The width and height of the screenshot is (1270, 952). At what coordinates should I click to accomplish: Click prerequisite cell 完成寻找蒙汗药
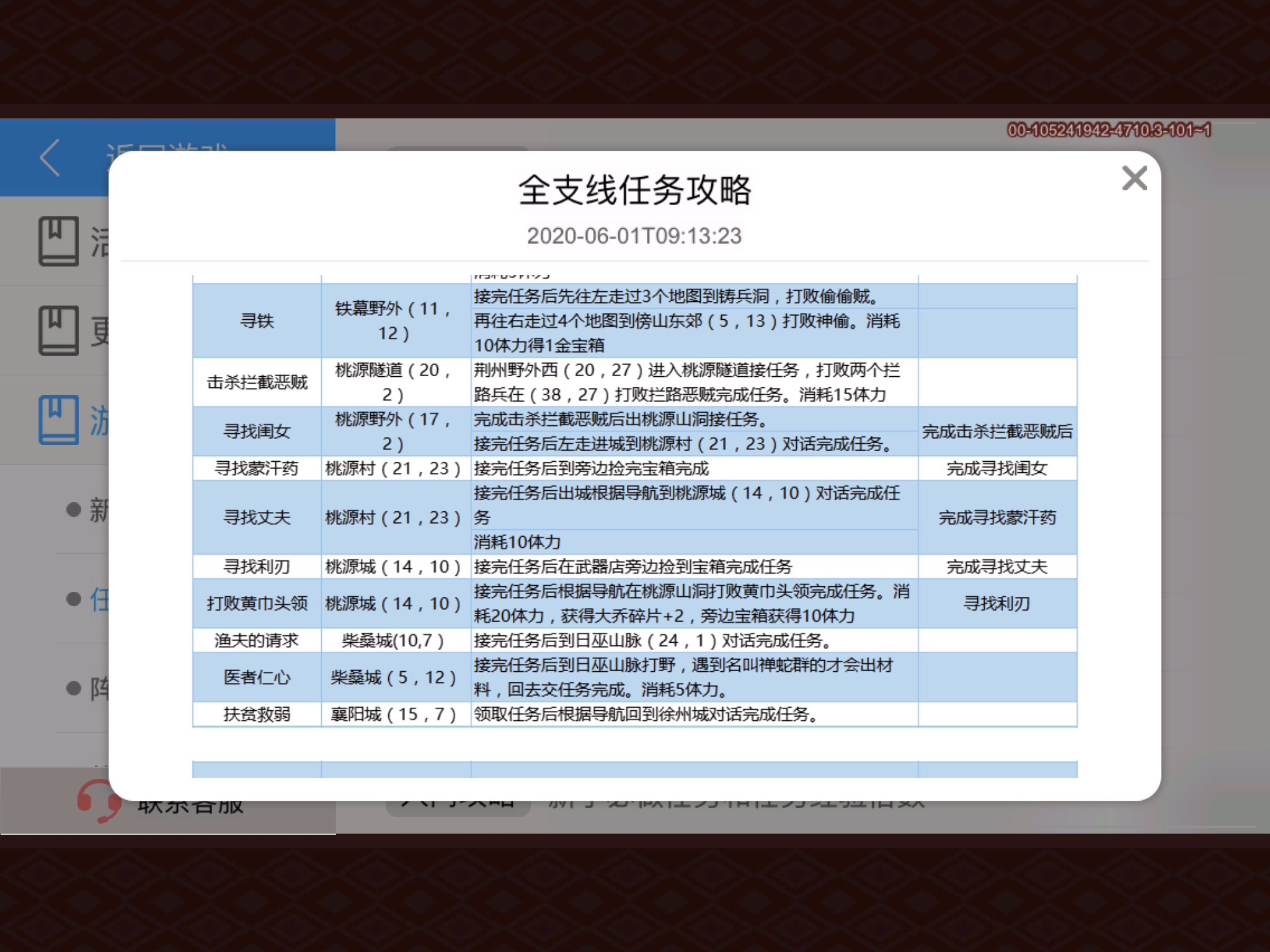997,517
